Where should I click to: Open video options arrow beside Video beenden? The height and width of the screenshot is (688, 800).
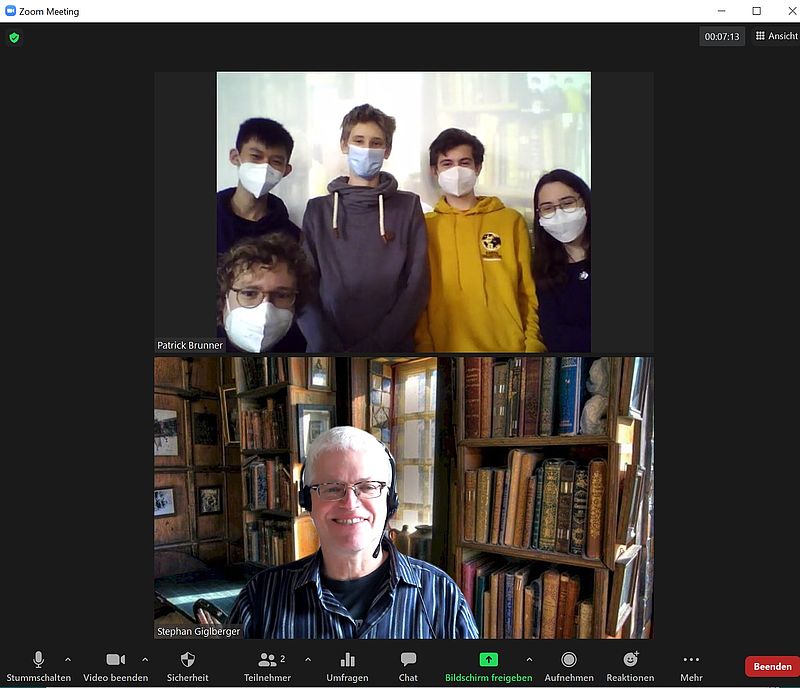point(145,659)
